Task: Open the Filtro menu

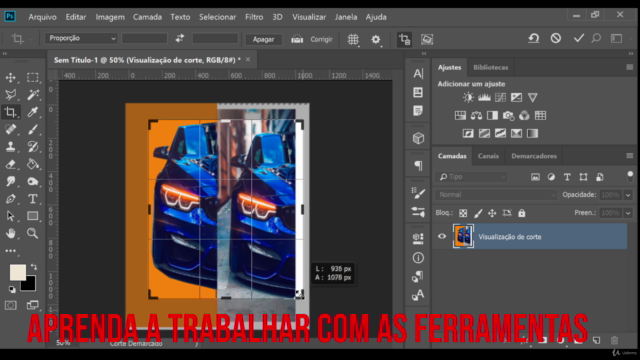Action: (254, 17)
